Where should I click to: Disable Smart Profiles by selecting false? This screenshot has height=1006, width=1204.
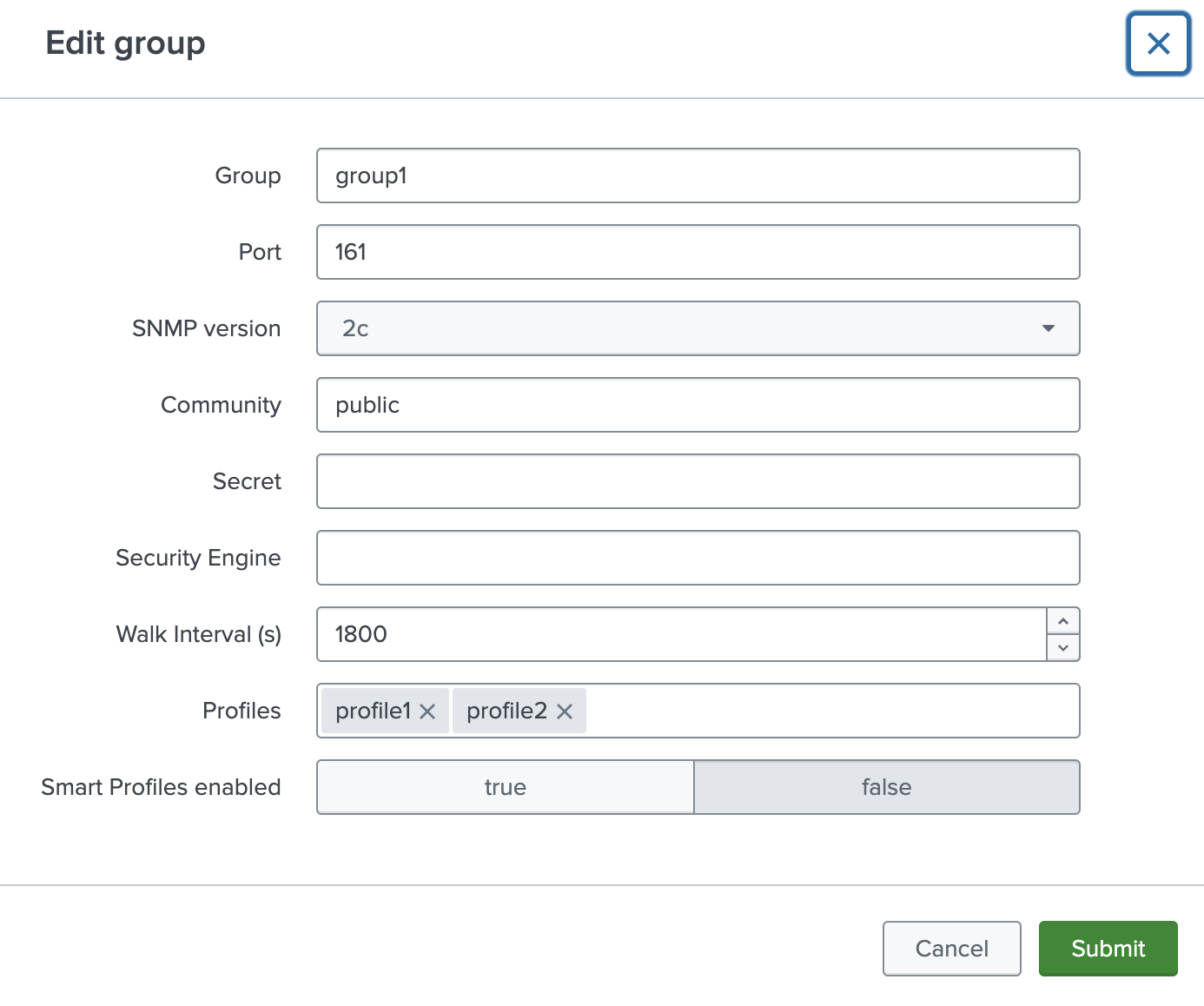point(886,787)
